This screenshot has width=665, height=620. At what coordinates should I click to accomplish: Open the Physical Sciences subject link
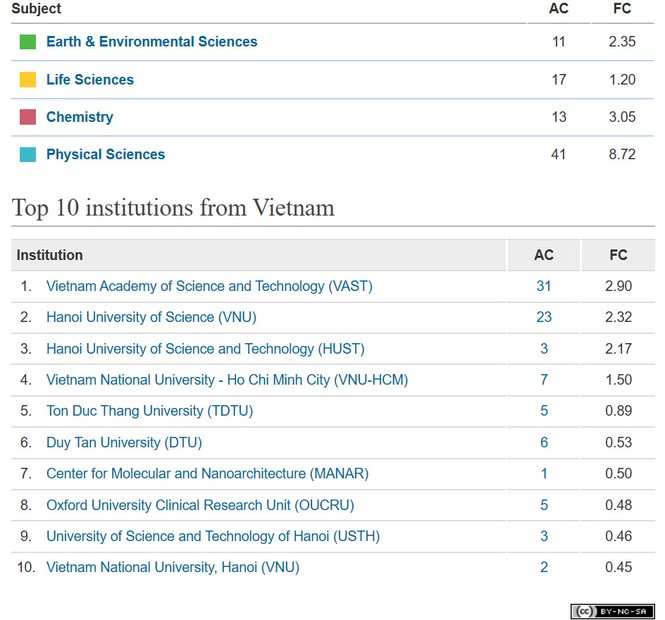pos(106,154)
